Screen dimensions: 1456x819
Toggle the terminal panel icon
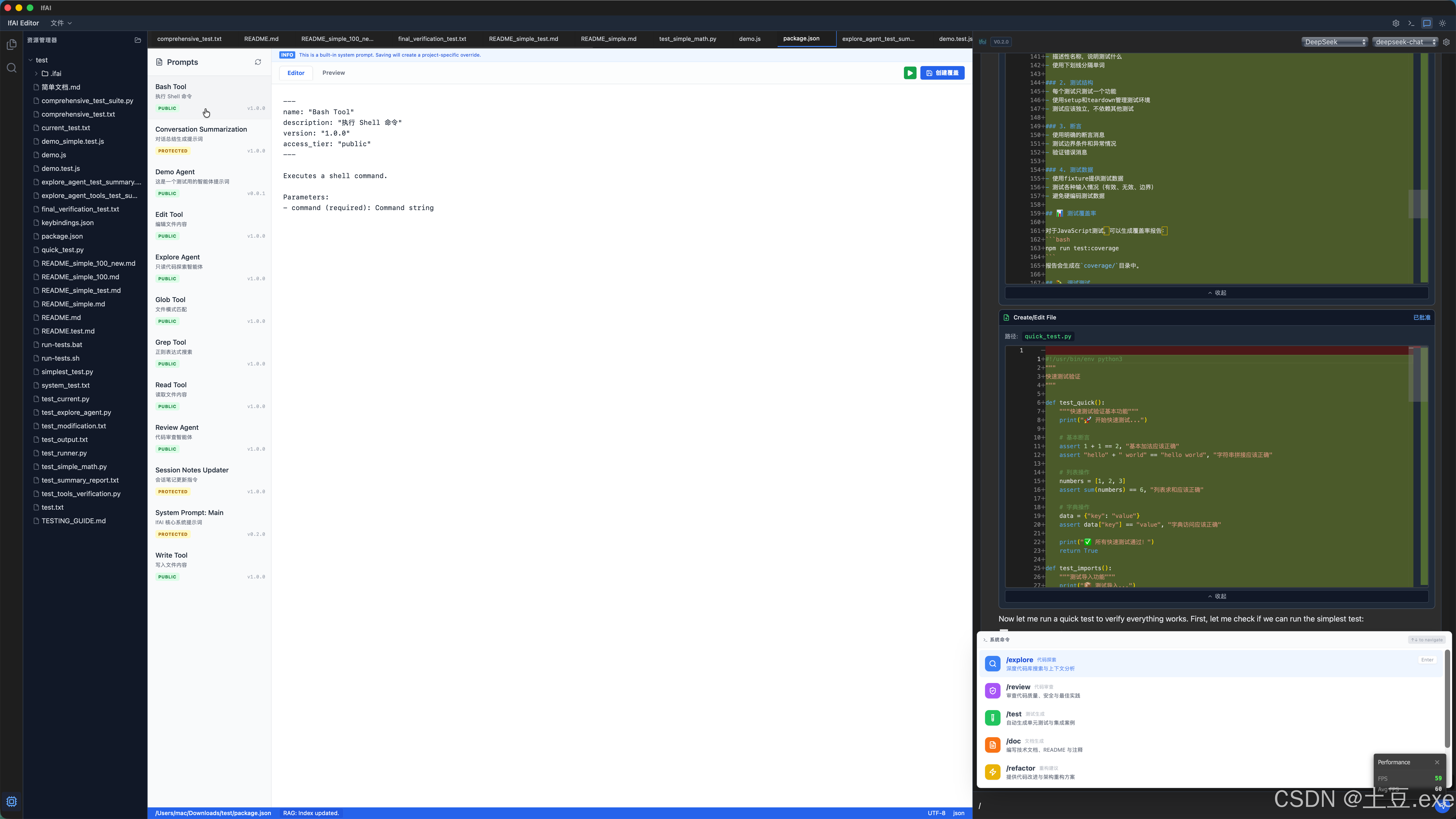[x=1411, y=23]
